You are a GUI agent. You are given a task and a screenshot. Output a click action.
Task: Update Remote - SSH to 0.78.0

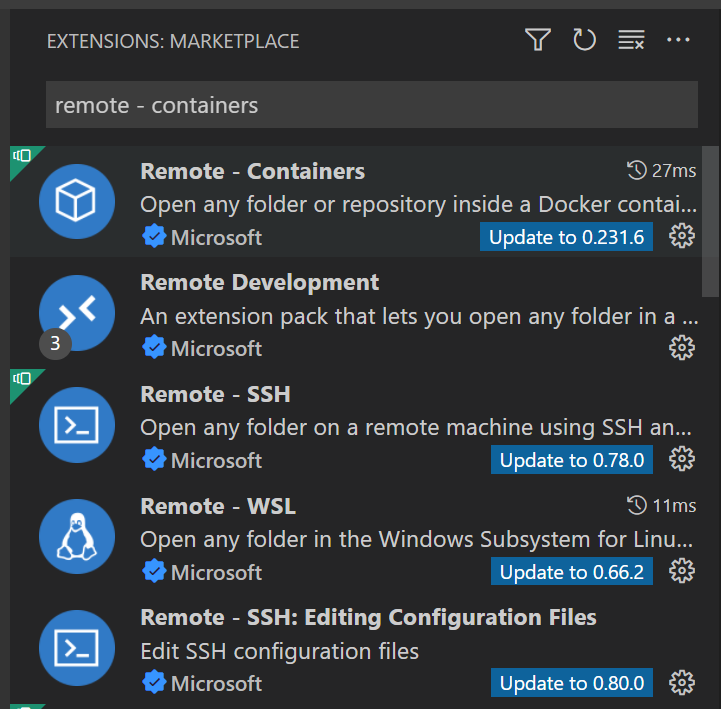click(572, 460)
